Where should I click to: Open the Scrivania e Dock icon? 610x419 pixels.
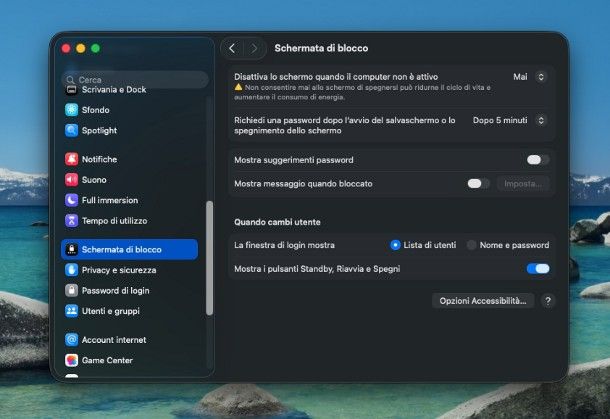(x=72, y=90)
